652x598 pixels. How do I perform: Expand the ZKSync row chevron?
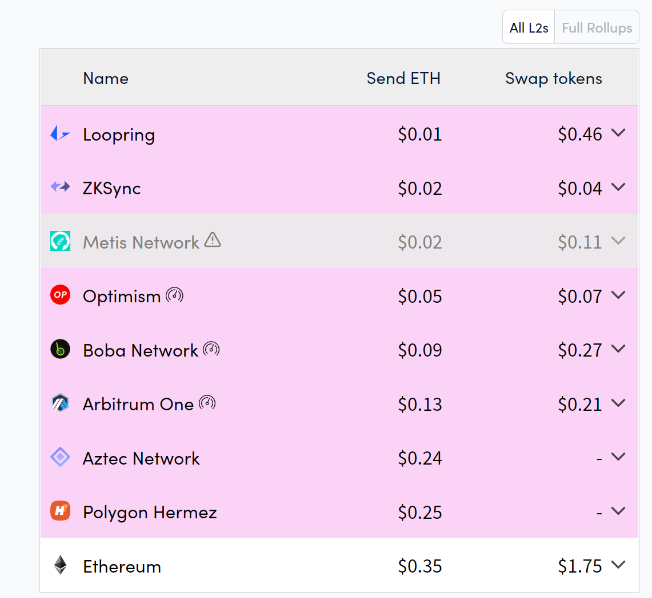pos(618,187)
